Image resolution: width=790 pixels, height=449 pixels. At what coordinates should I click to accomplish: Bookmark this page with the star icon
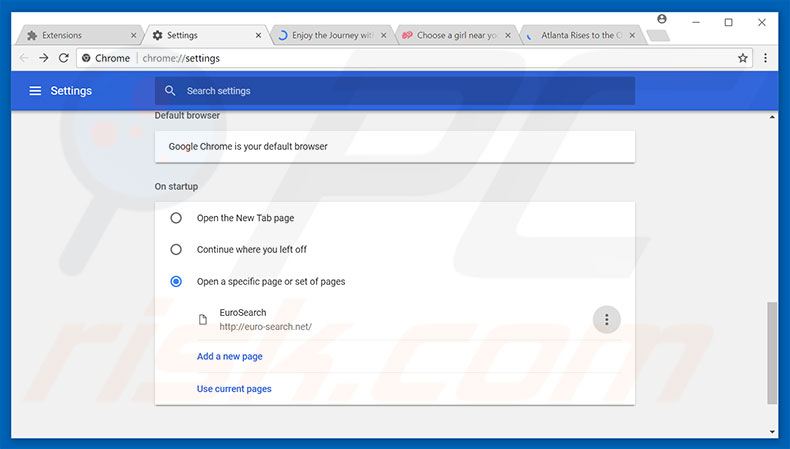click(x=743, y=58)
